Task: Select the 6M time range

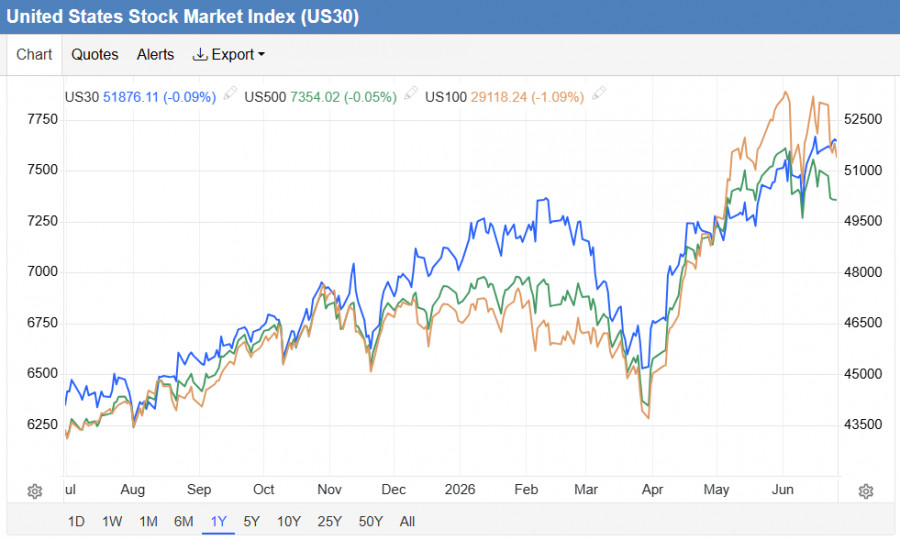Action: pyautogui.click(x=184, y=521)
